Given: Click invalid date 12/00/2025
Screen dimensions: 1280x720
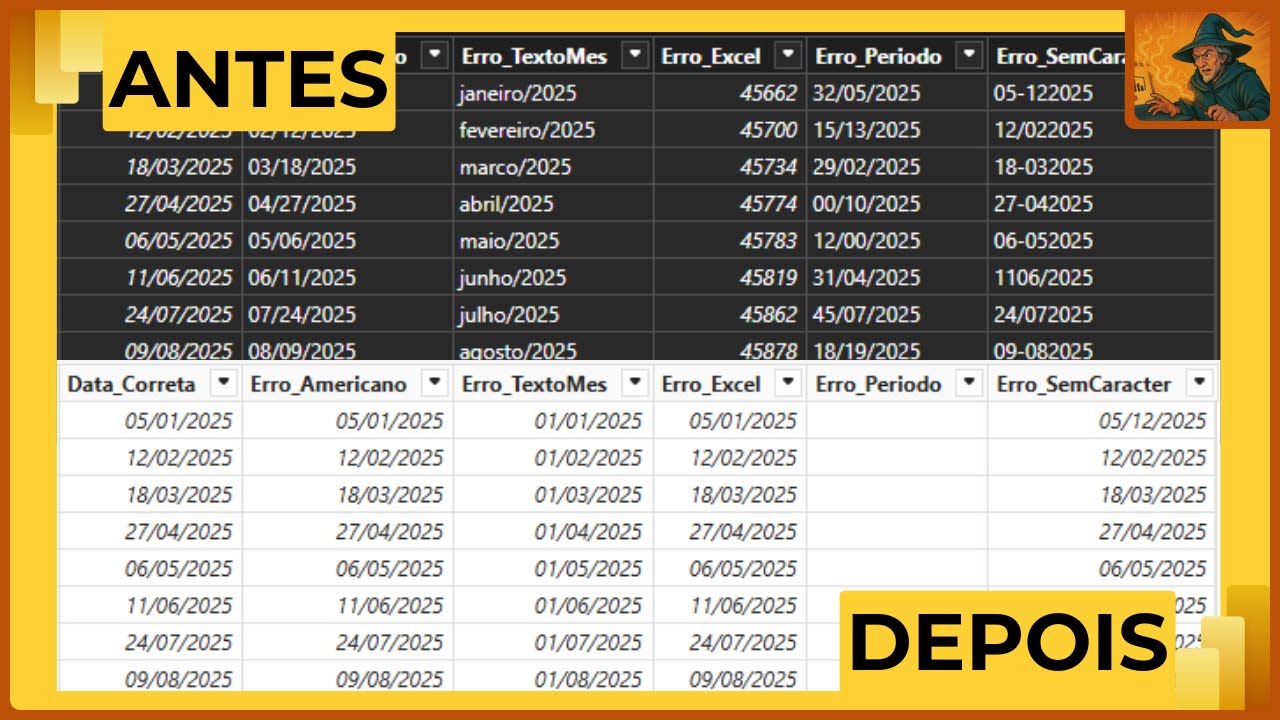Looking at the screenshot, I should coord(868,241).
